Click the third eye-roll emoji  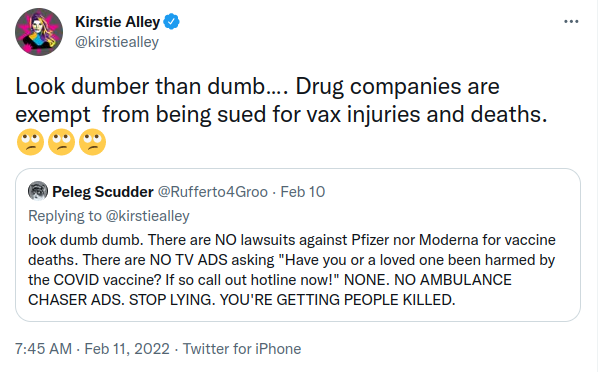point(92,142)
